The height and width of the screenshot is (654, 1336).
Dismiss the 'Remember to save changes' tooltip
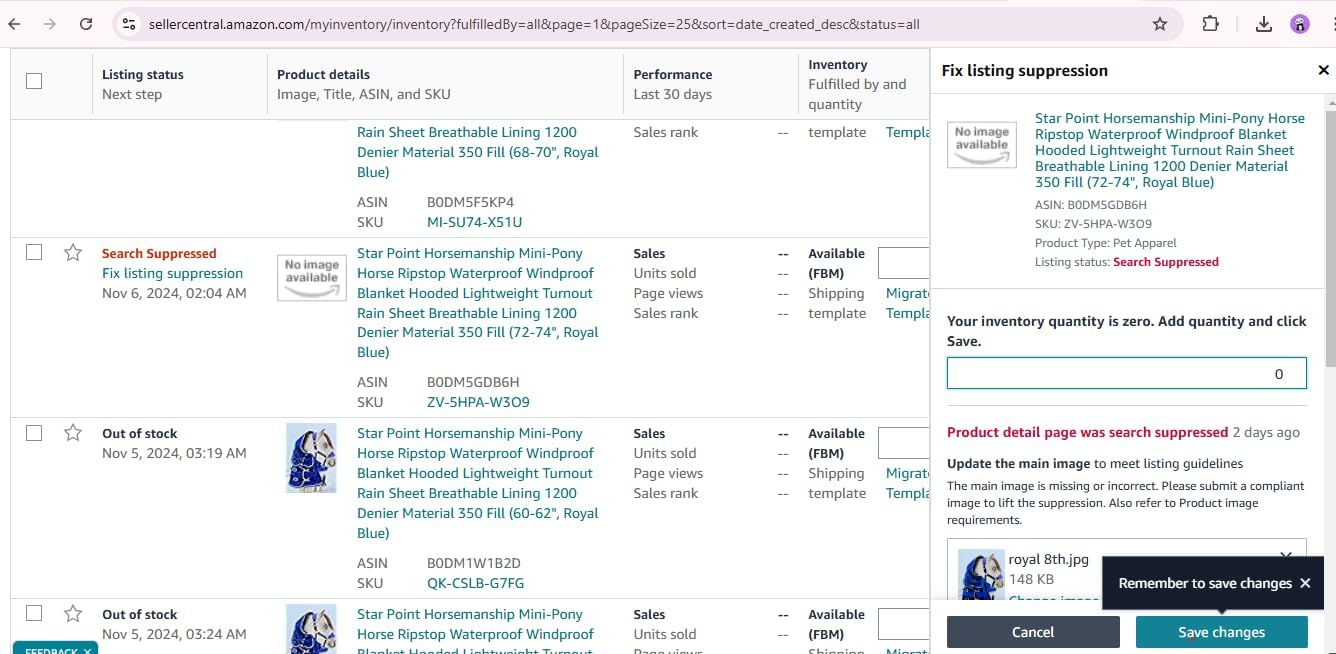pyautogui.click(x=1305, y=583)
